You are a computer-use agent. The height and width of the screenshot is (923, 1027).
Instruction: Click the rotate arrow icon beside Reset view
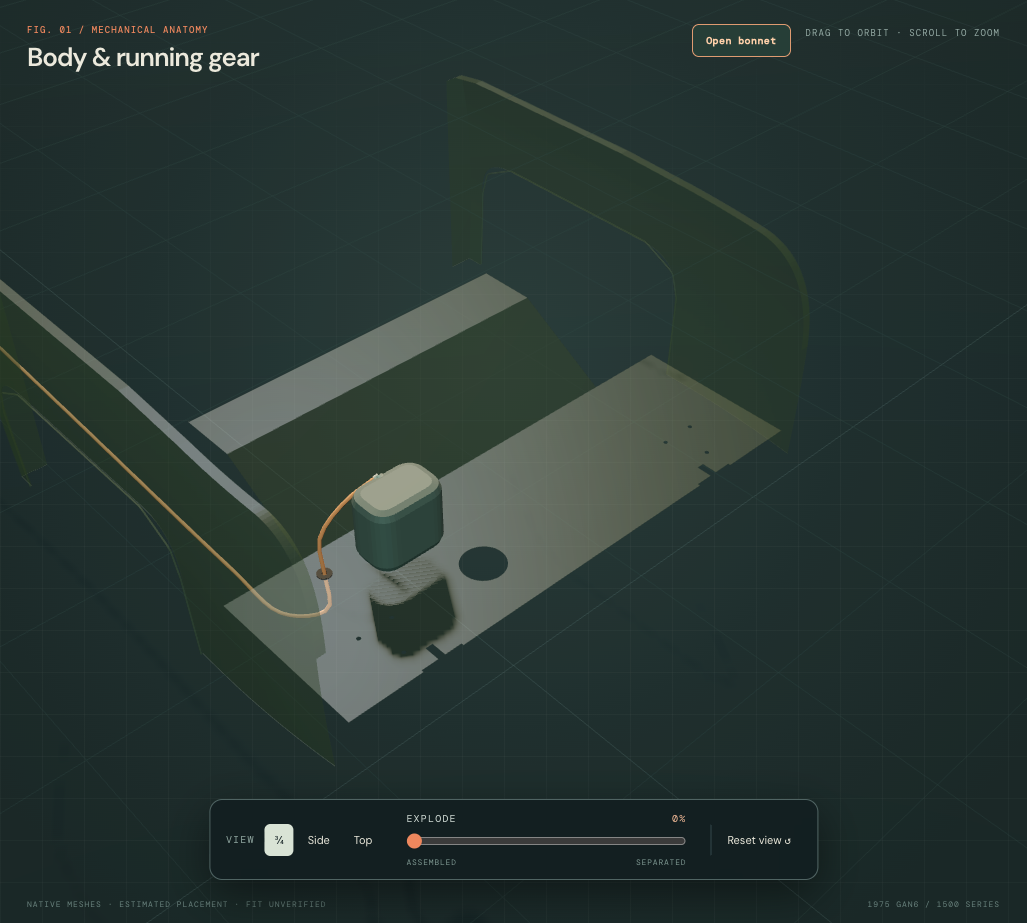[788, 840]
